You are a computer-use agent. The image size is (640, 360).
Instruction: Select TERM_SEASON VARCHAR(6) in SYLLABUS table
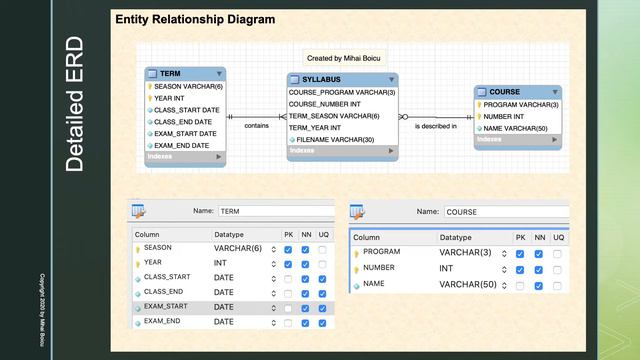point(334,116)
